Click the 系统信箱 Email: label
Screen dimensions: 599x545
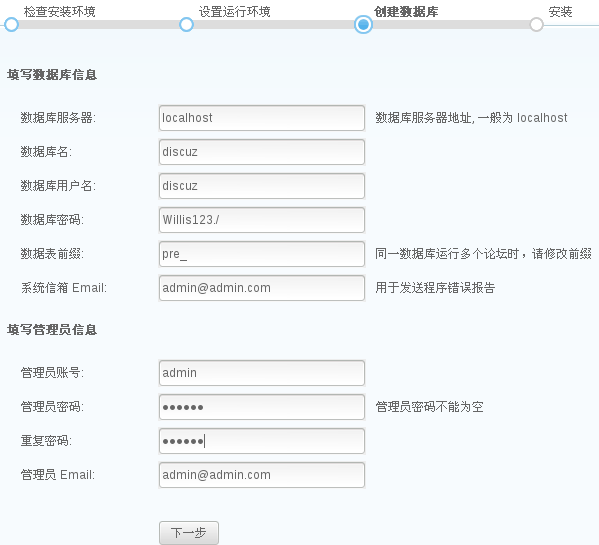(64, 288)
